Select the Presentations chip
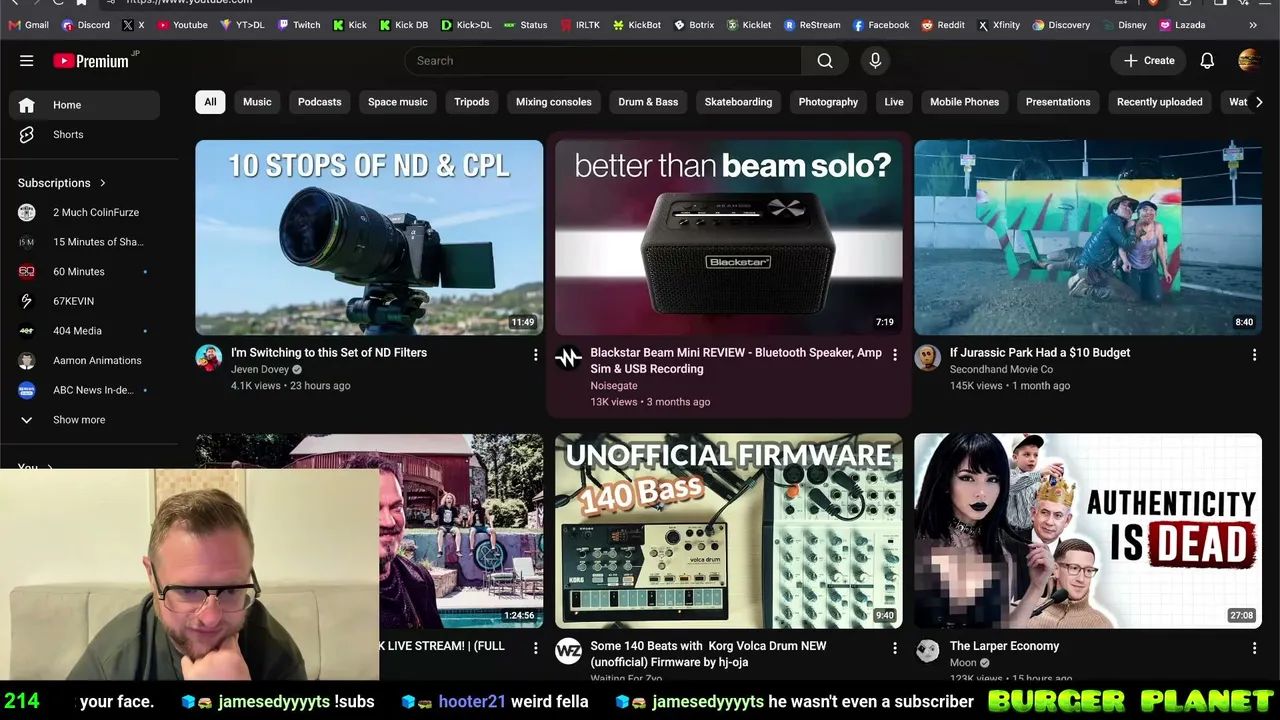The image size is (1280, 720). pyautogui.click(x=1058, y=102)
